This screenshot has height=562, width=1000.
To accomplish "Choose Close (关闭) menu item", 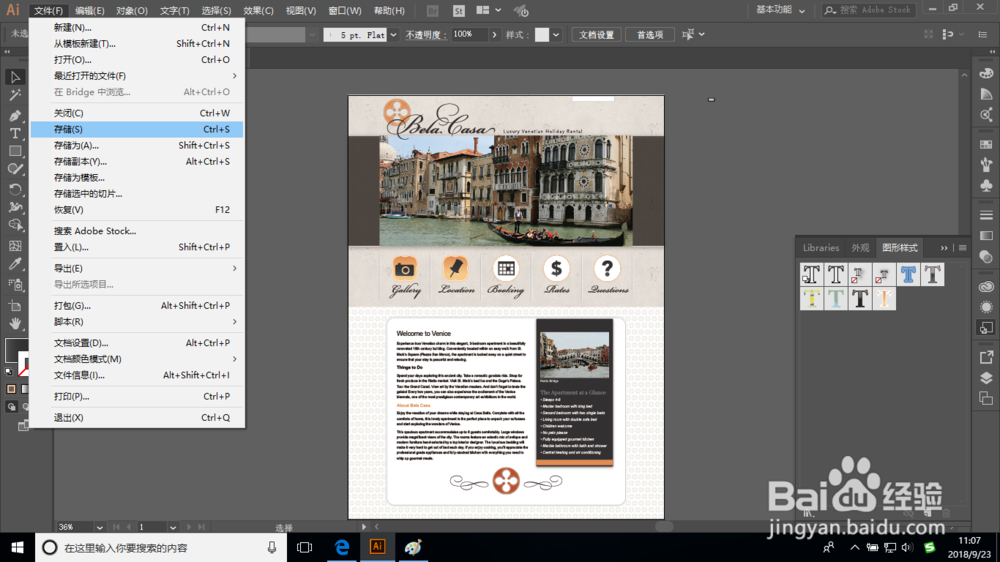I will click(x=137, y=113).
